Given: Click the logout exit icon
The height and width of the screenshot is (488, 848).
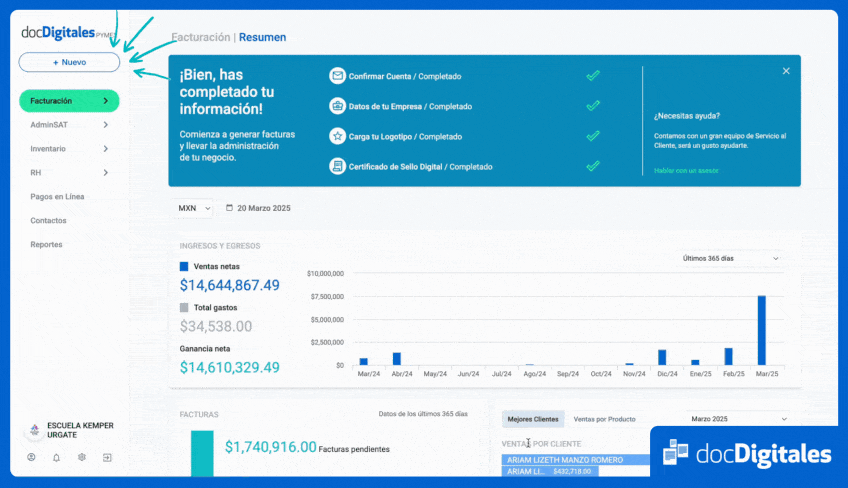Looking at the screenshot, I should [x=107, y=458].
